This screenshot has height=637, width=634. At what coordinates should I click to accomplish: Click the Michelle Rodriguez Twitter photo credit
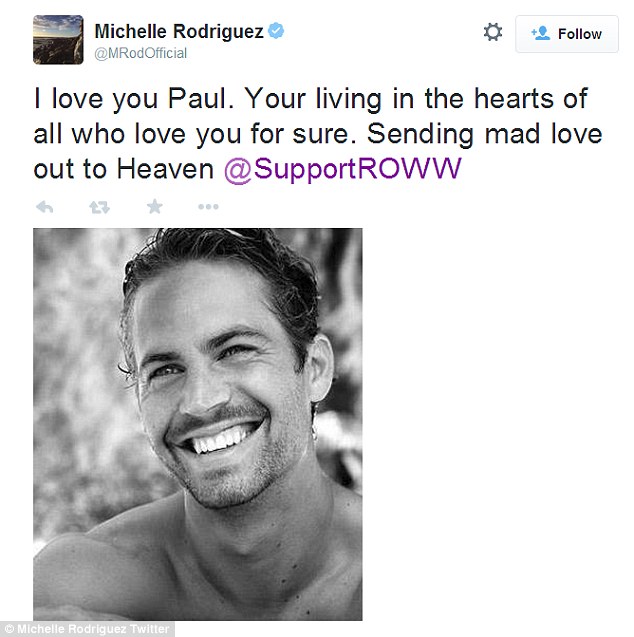[87, 629]
